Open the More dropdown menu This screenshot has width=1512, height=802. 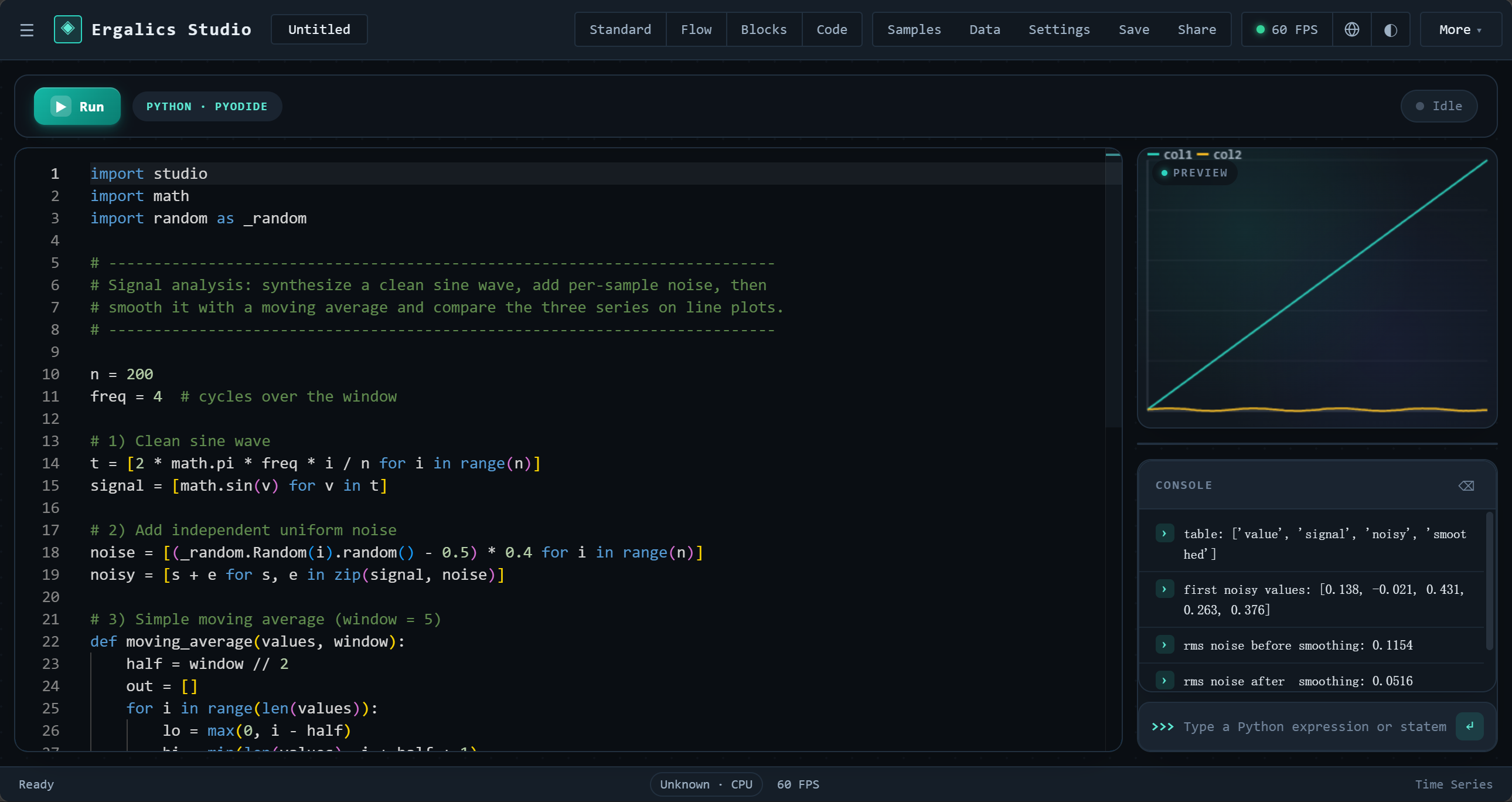click(x=1460, y=29)
